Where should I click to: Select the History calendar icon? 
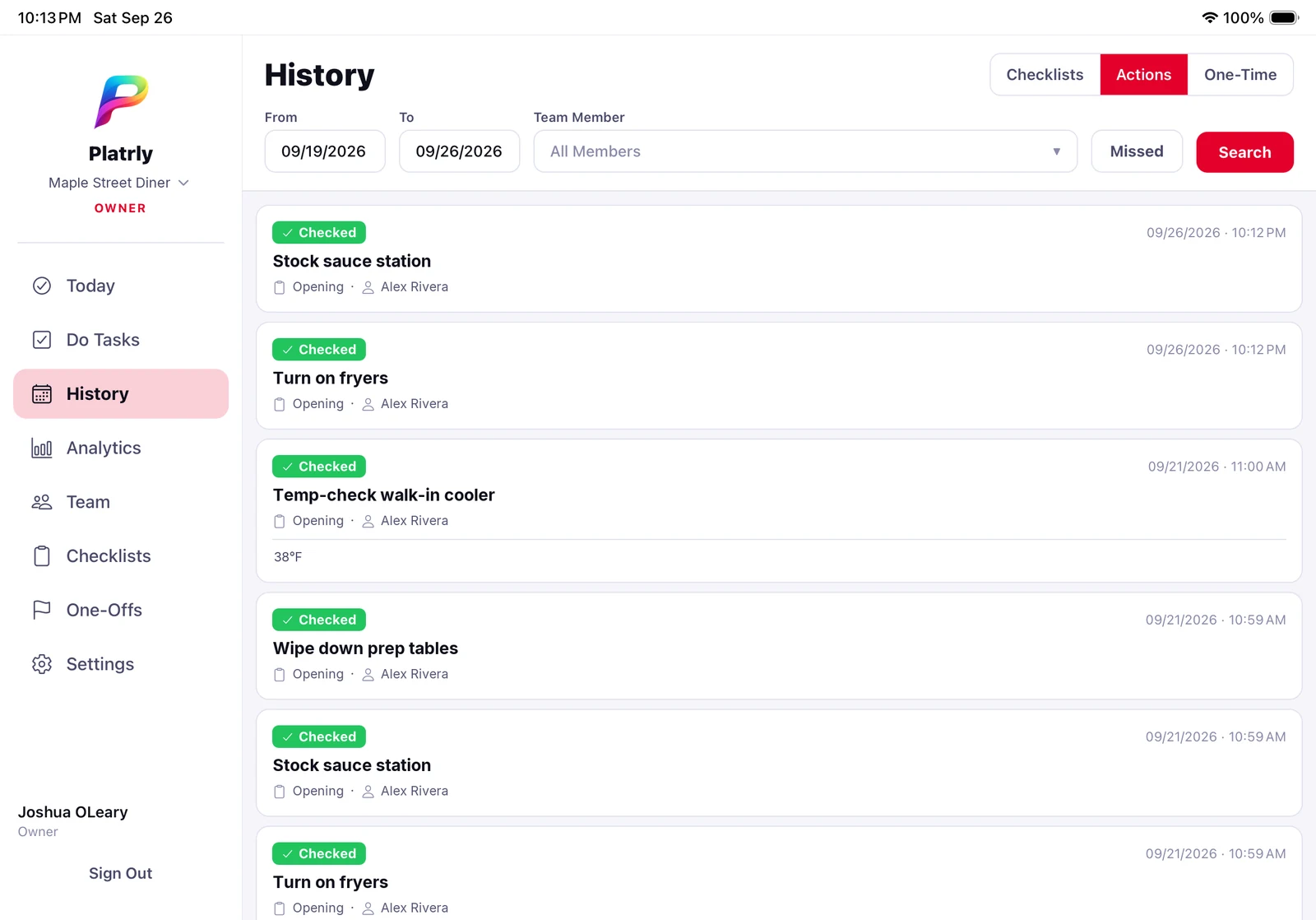coord(42,394)
